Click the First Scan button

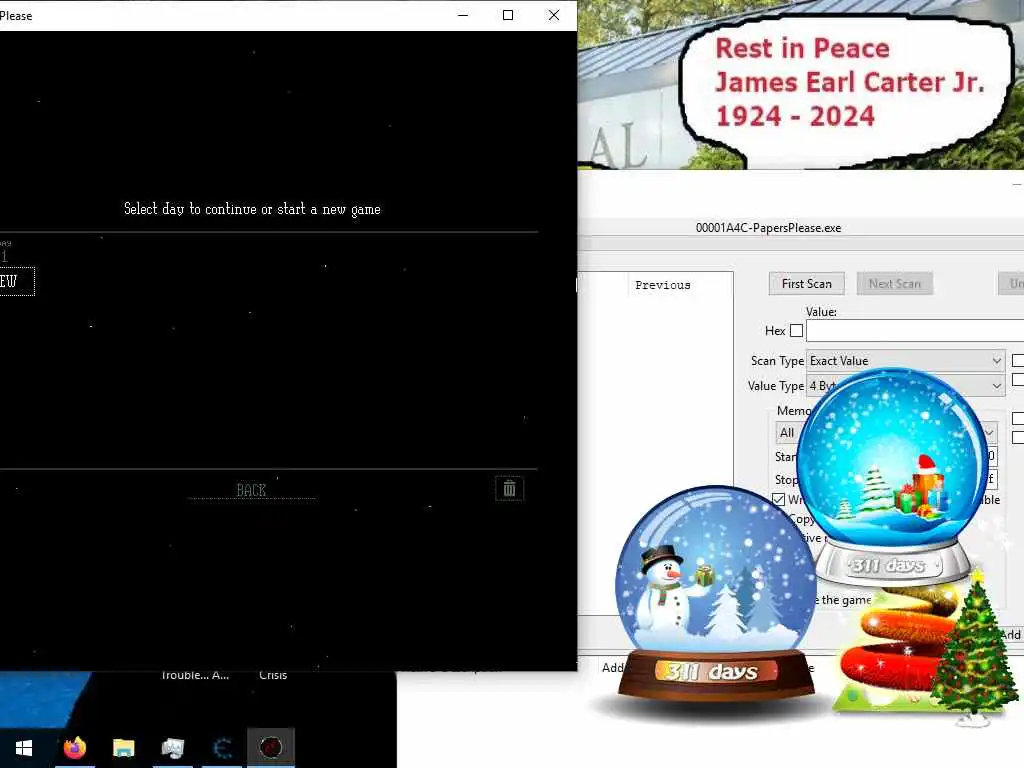(x=807, y=283)
